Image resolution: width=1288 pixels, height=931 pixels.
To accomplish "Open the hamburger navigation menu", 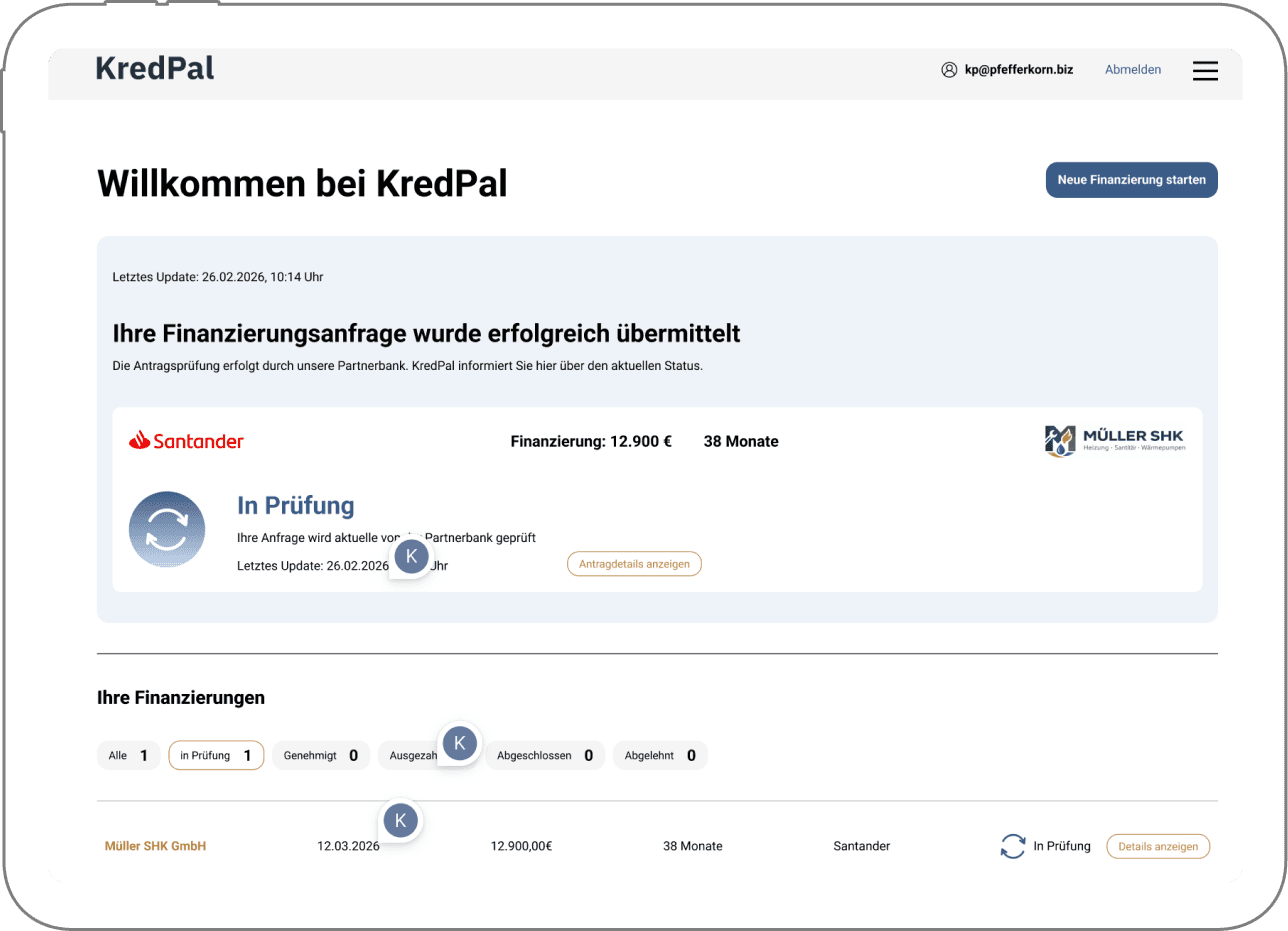I will (x=1205, y=71).
